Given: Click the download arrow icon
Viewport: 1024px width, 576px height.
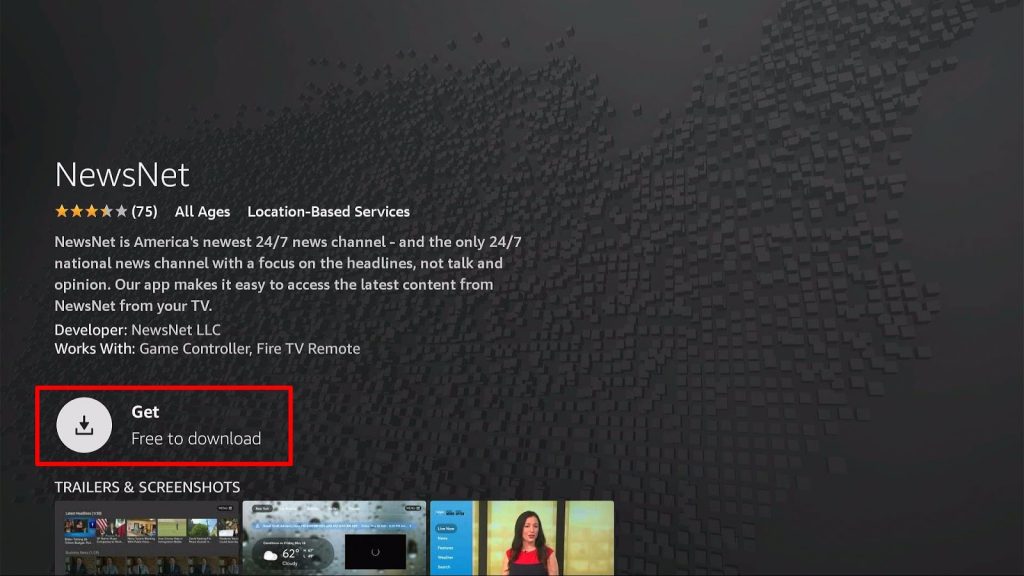Looking at the screenshot, I should 84,425.
